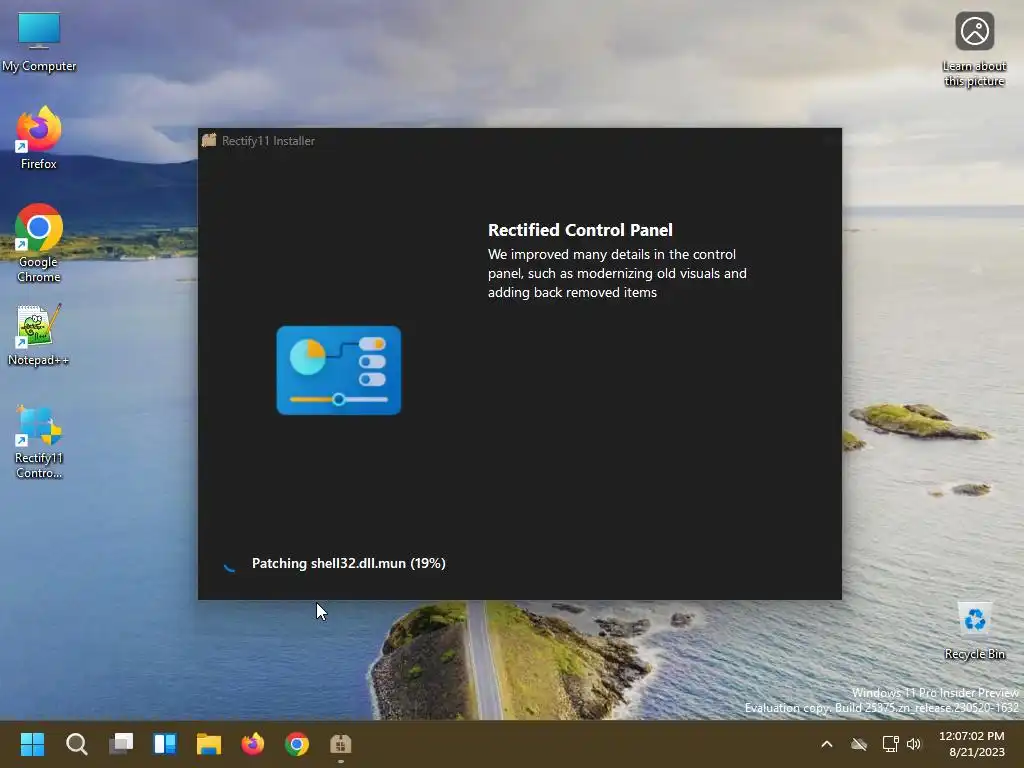Screen dimensions: 1024x768
Task: Open Rectify11 Control Center desktop shortcut
Action: 39,441
